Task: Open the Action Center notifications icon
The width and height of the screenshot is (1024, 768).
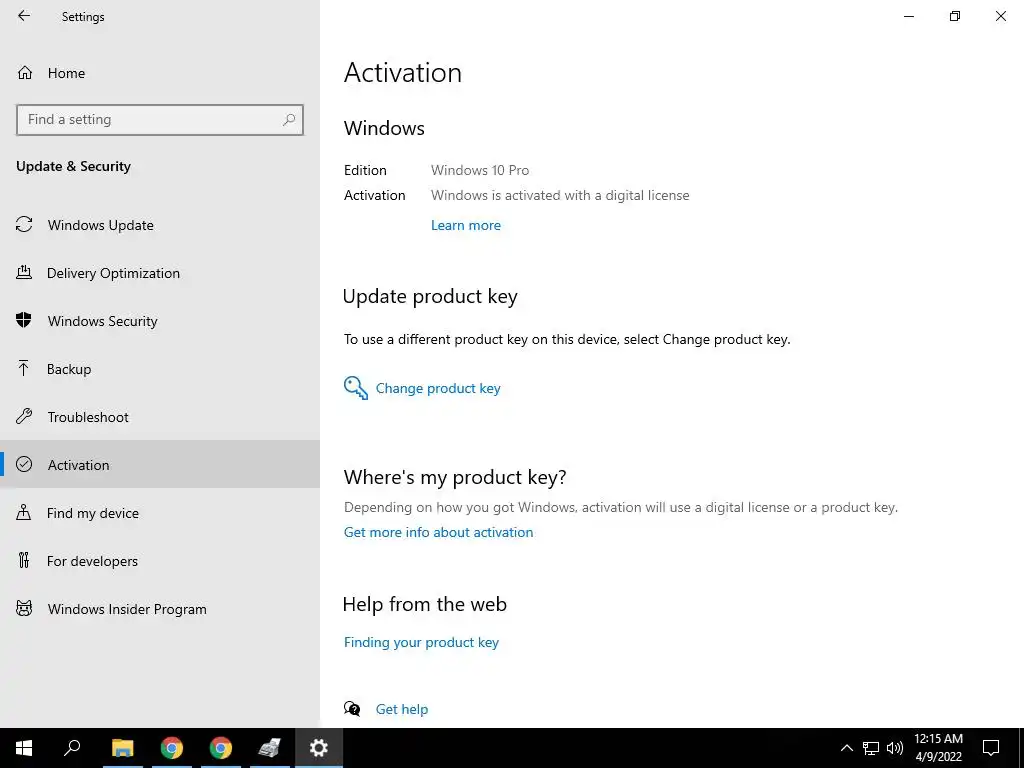Action: [991, 748]
